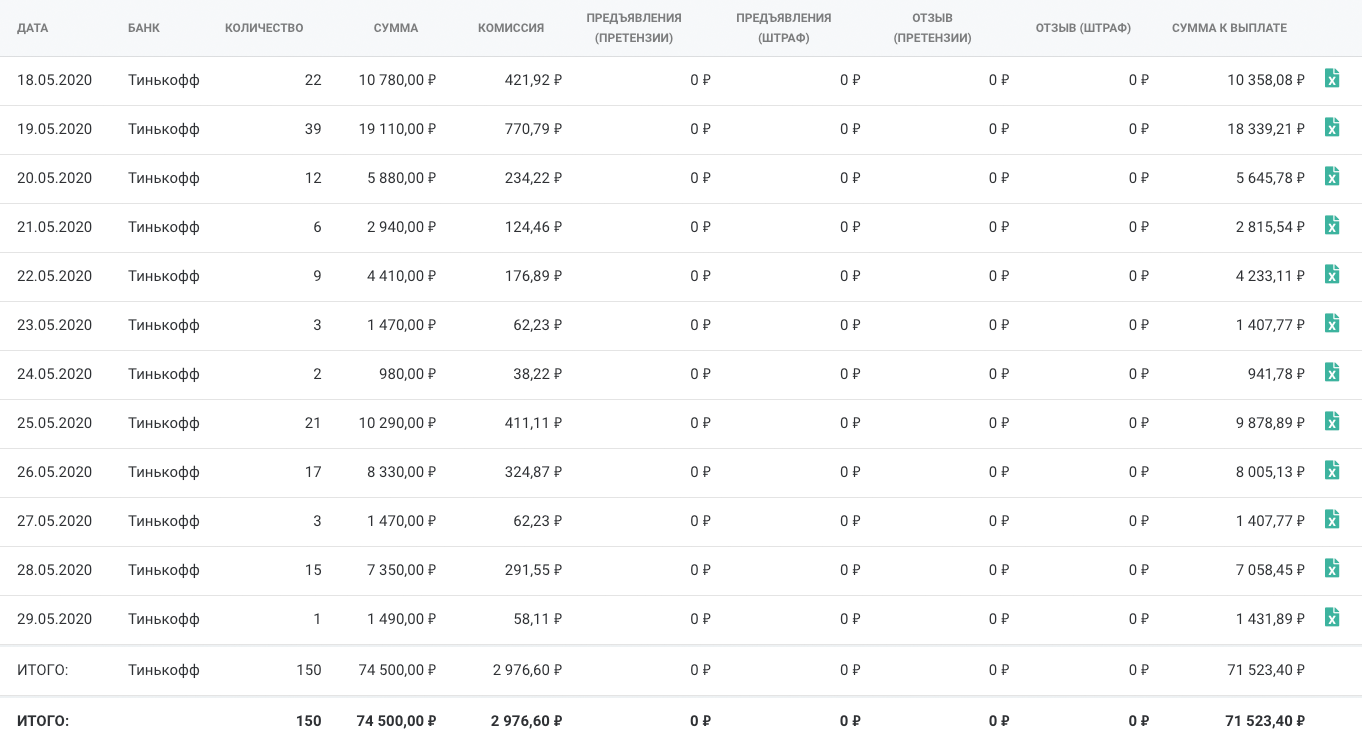Click the payout 8 005,13 ₽
This screenshot has height=744, width=1362.
click(1271, 472)
